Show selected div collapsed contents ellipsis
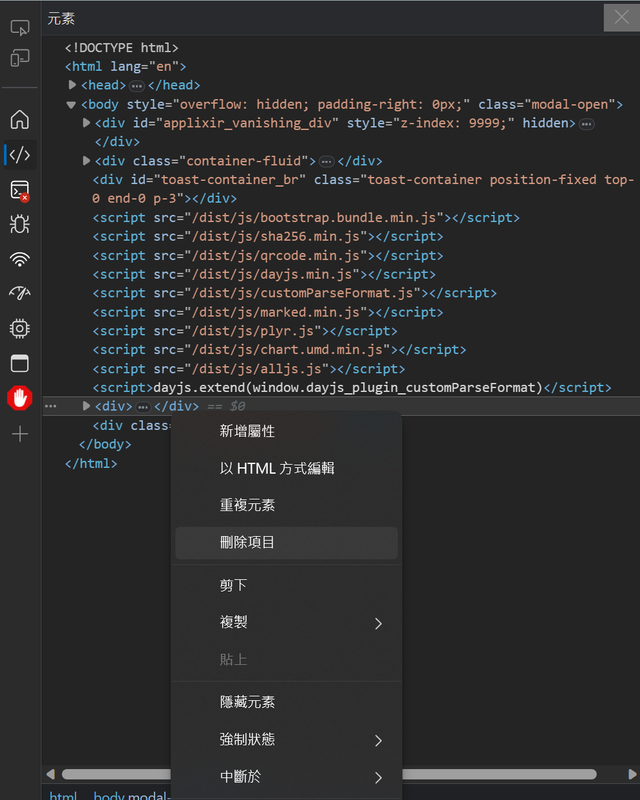 (x=143, y=407)
